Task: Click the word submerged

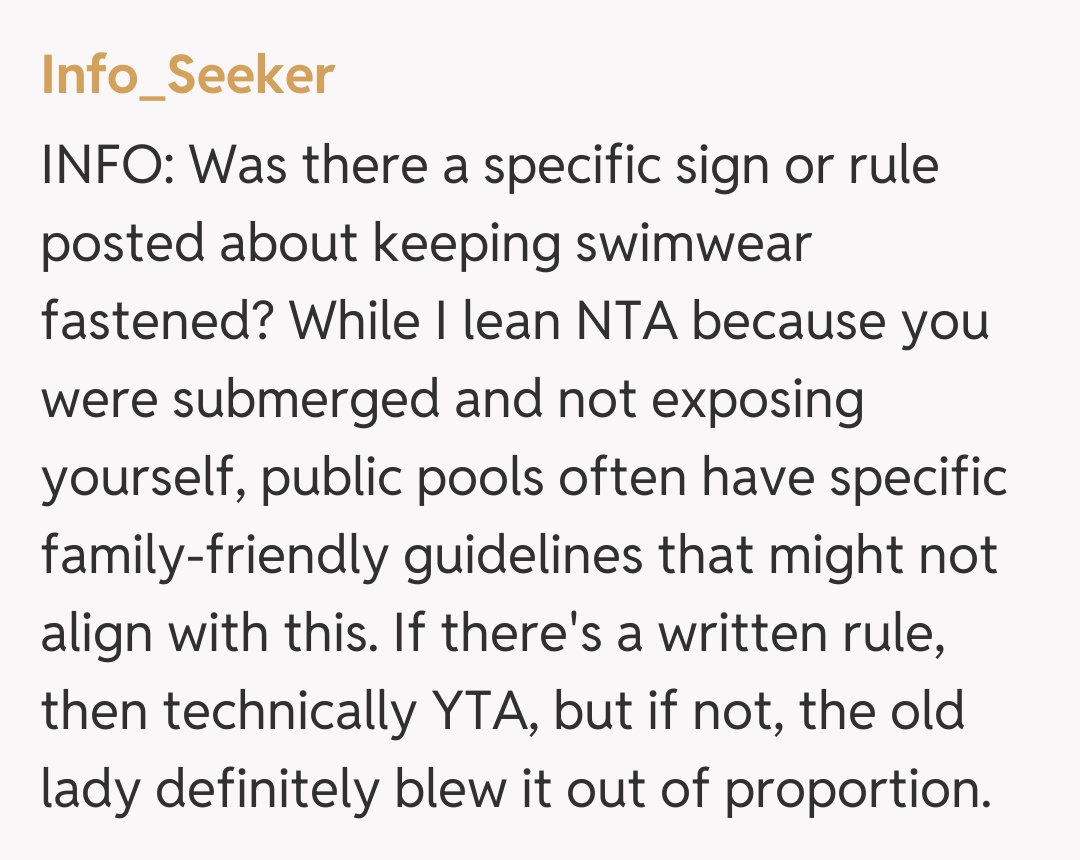Action: coord(305,400)
